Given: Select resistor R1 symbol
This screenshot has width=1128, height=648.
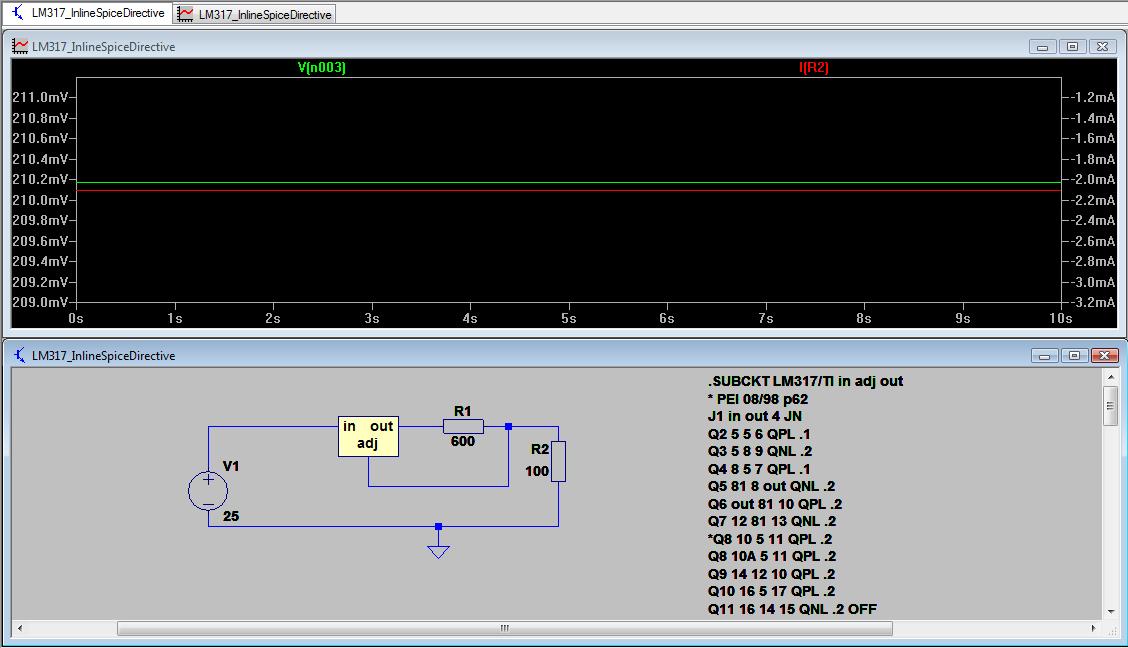Looking at the screenshot, I should point(463,426).
